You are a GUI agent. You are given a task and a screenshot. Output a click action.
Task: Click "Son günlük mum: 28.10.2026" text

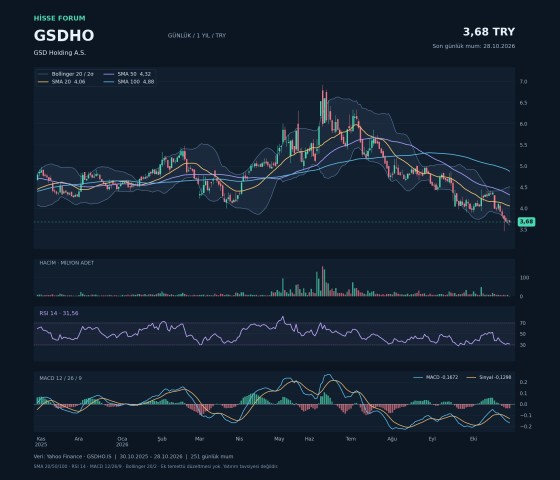[x=474, y=46]
